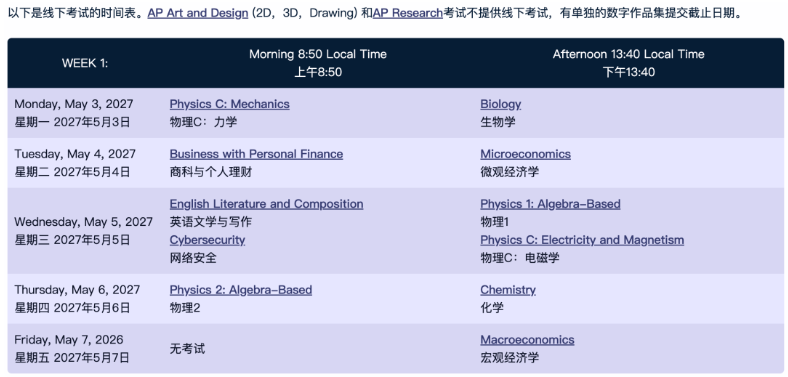Open the Physics 2: Algebra-Based link
The width and height of the screenshot is (788, 377).
click(241, 290)
